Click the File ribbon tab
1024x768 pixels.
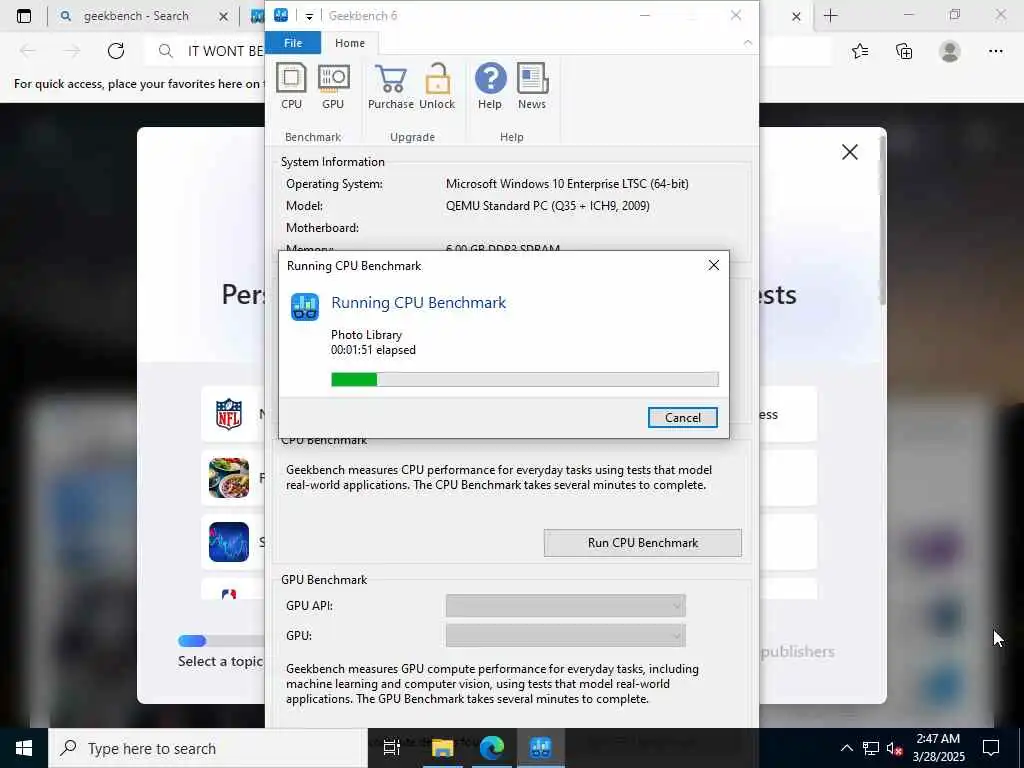pyautogui.click(x=293, y=43)
